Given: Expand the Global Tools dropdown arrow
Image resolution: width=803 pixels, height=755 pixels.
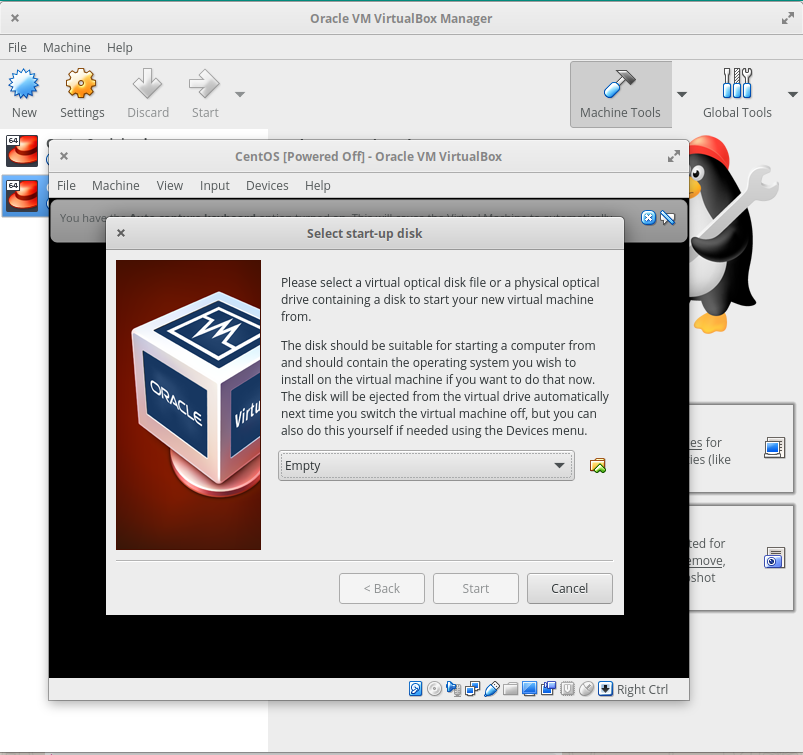Looking at the screenshot, I should 793,94.
